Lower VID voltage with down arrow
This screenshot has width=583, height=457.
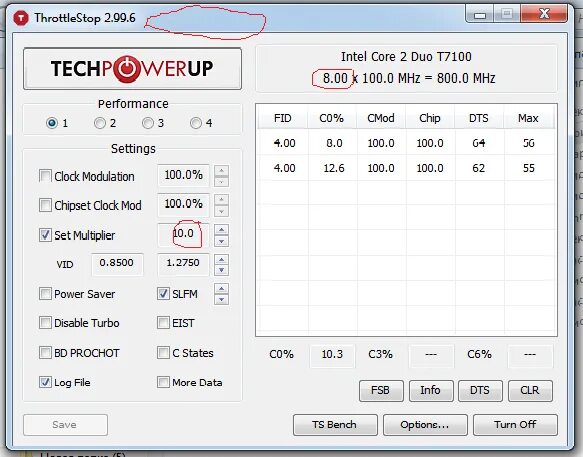tap(222, 270)
